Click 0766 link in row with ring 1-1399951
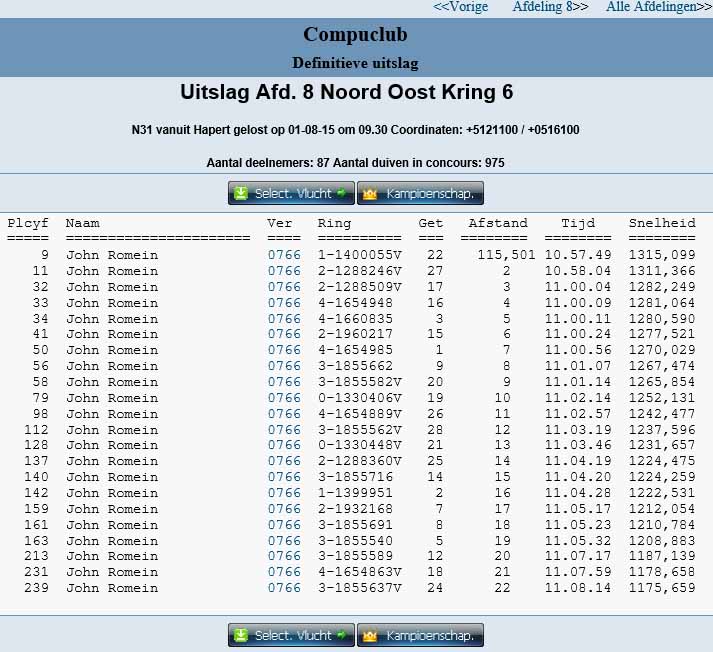The image size is (713, 652). click(x=284, y=492)
